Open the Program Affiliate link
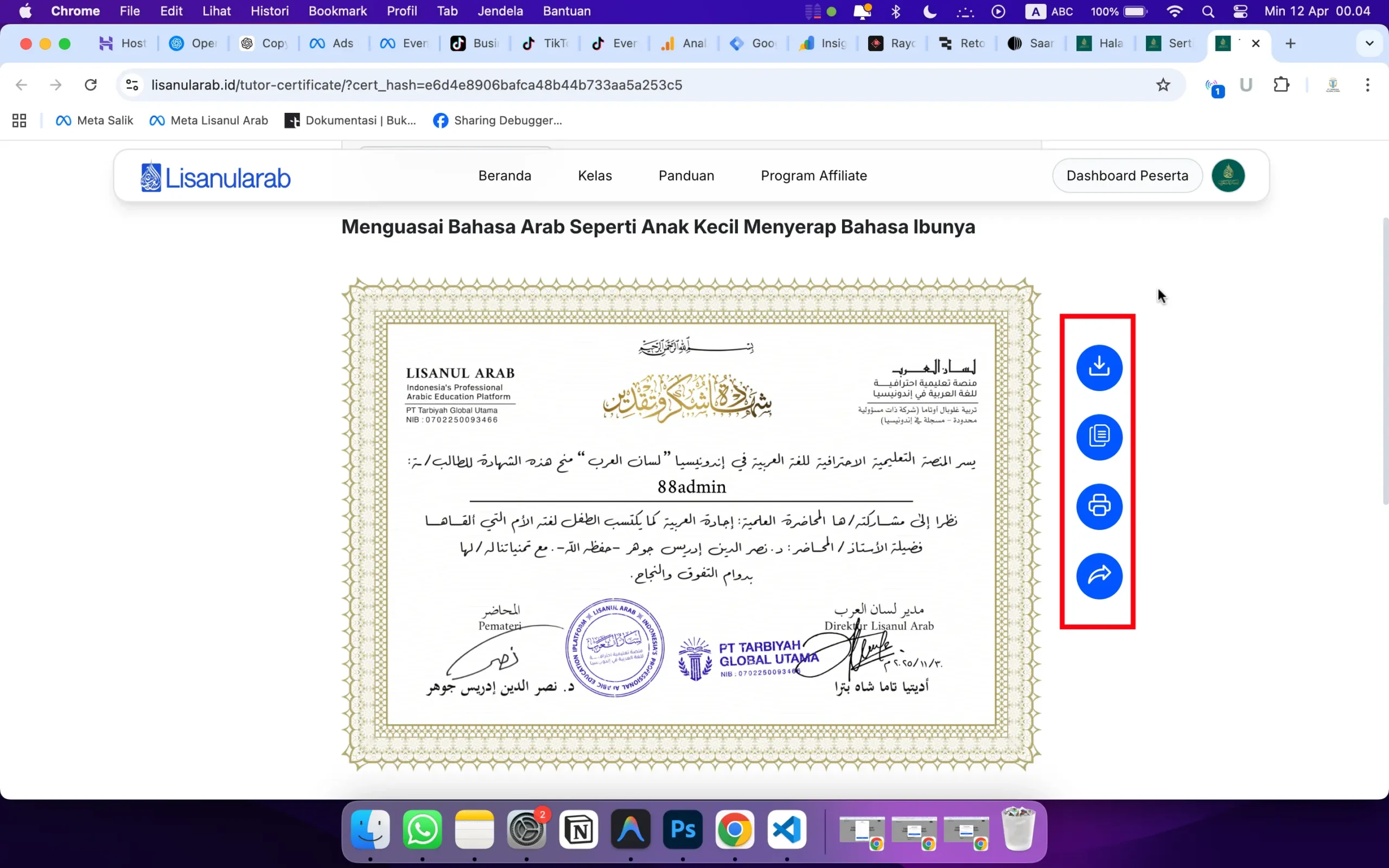 point(813,176)
